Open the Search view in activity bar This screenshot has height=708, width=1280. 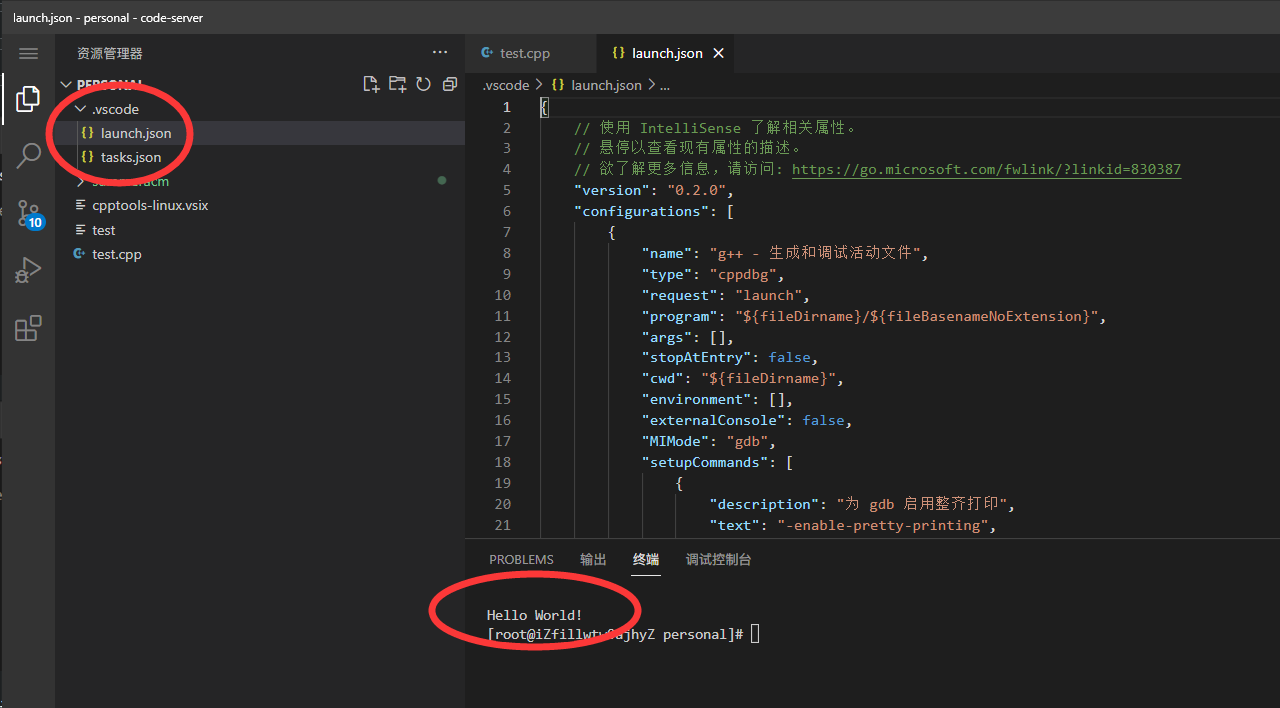pyautogui.click(x=28, y=155)
